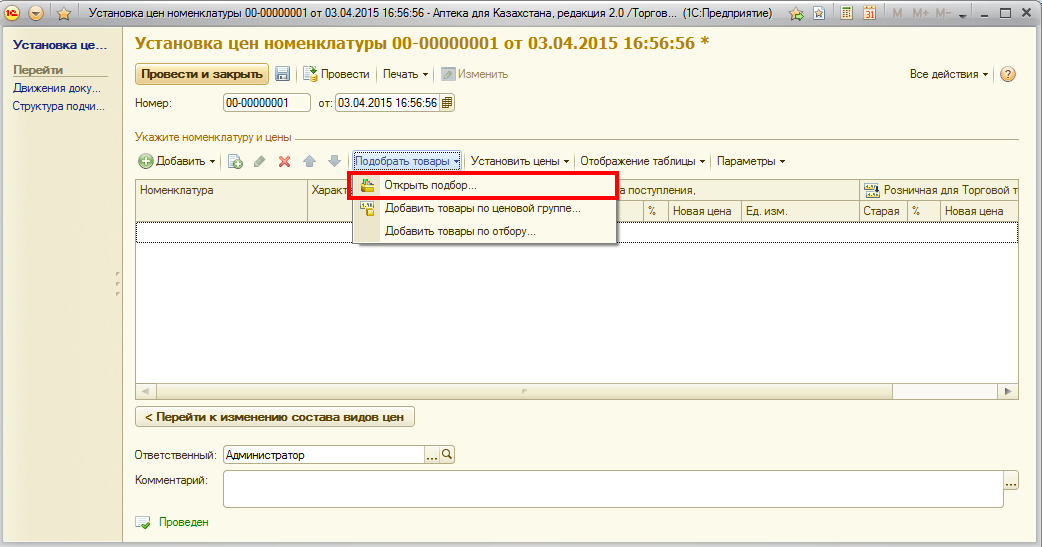Click the Провести и закрыть button
Image resolution: width=1042 pixels, height=547 pixels.
(x=202, y=74)
